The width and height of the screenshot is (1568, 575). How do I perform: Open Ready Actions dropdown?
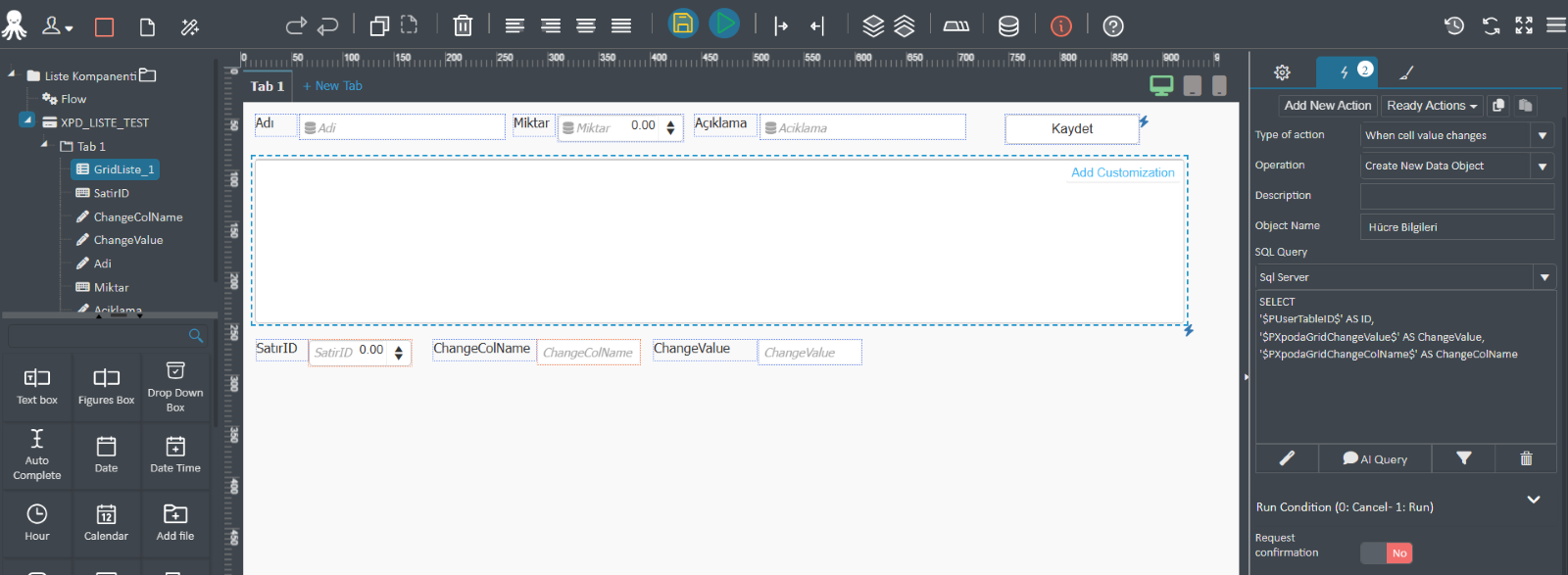coord(1432,106)
